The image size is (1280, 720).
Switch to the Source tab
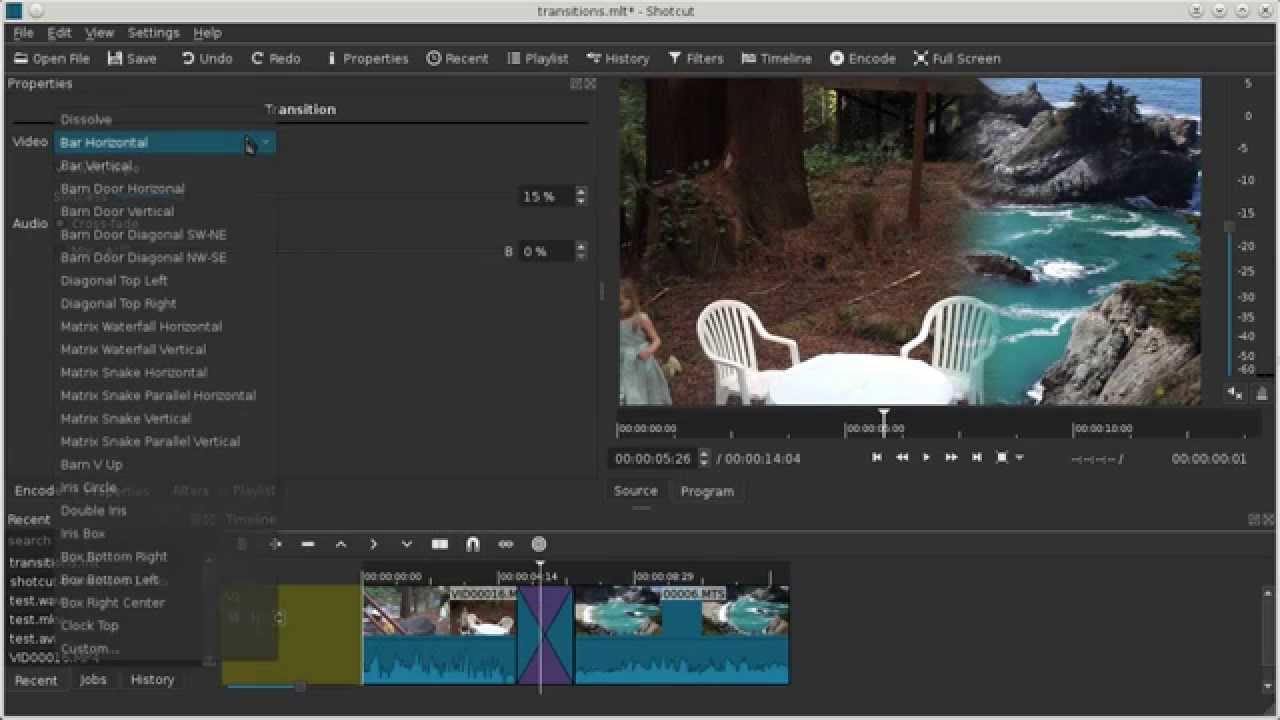635,491
